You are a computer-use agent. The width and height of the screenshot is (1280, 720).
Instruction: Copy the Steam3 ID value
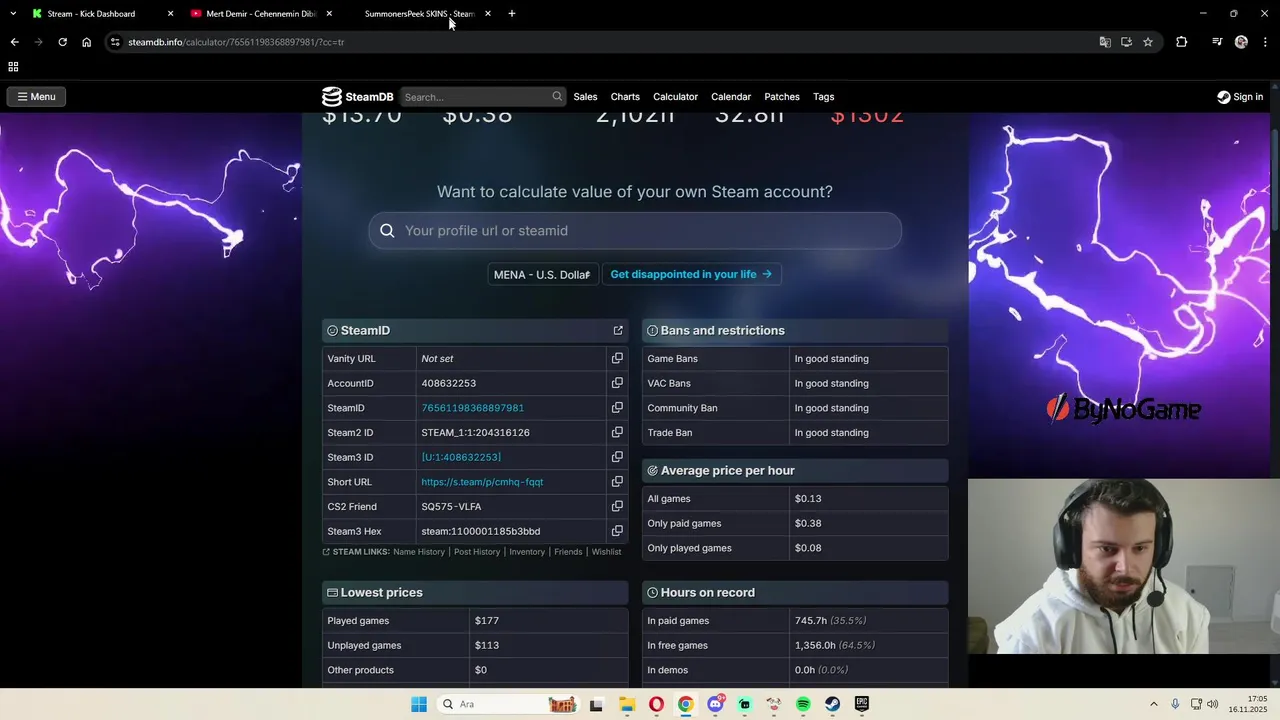(x=617, y=457)
